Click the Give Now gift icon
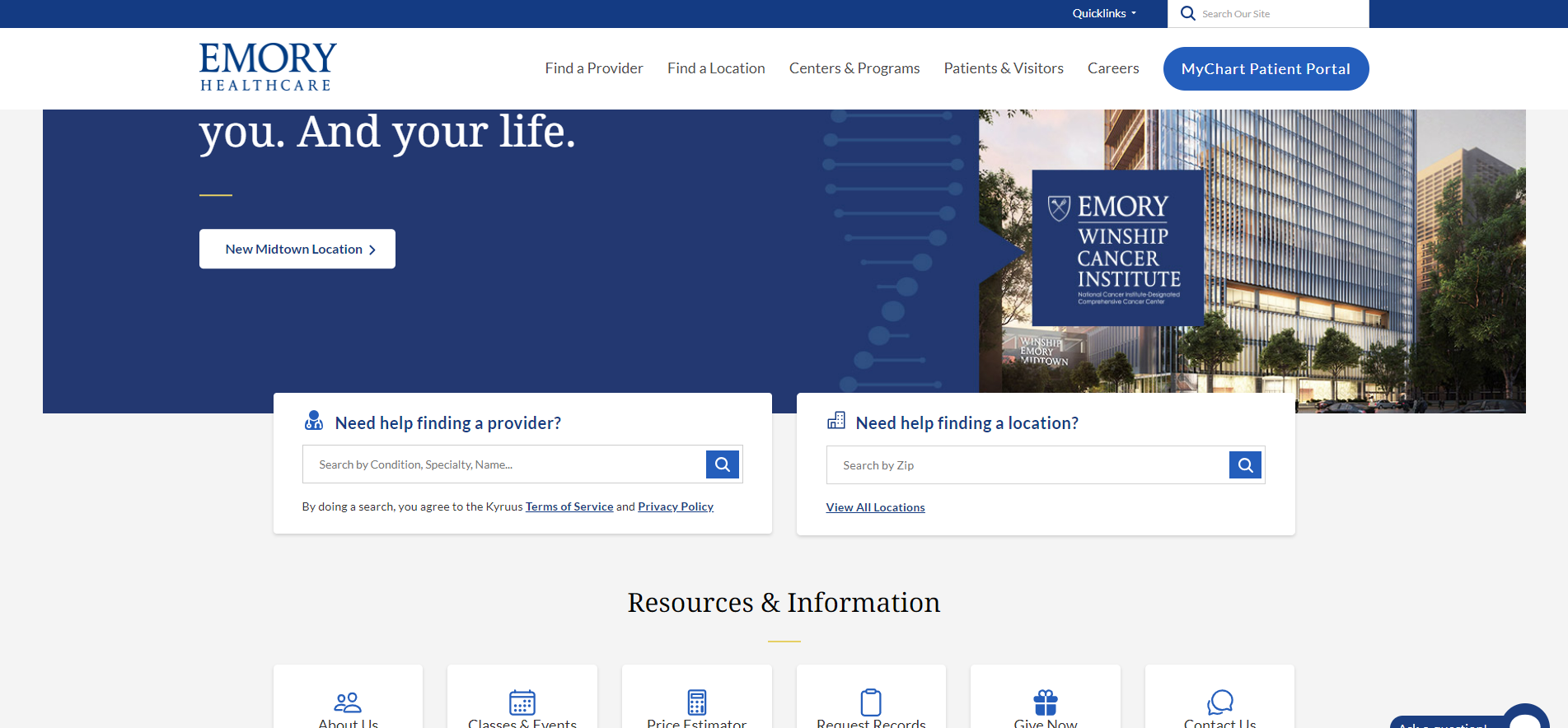 pyautogui.click(x=1045, y=702)
